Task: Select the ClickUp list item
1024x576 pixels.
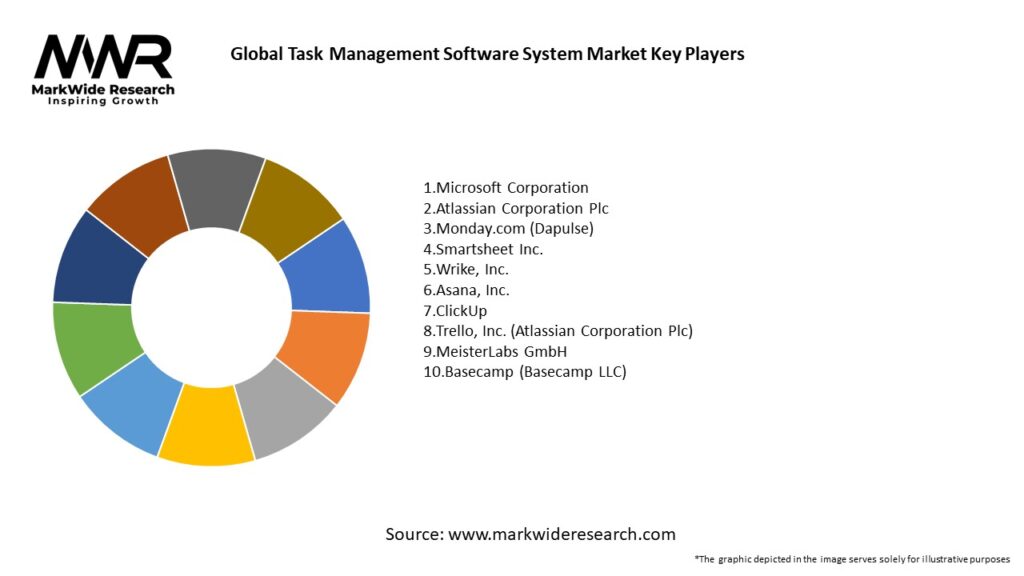Action: pos(456,311)
